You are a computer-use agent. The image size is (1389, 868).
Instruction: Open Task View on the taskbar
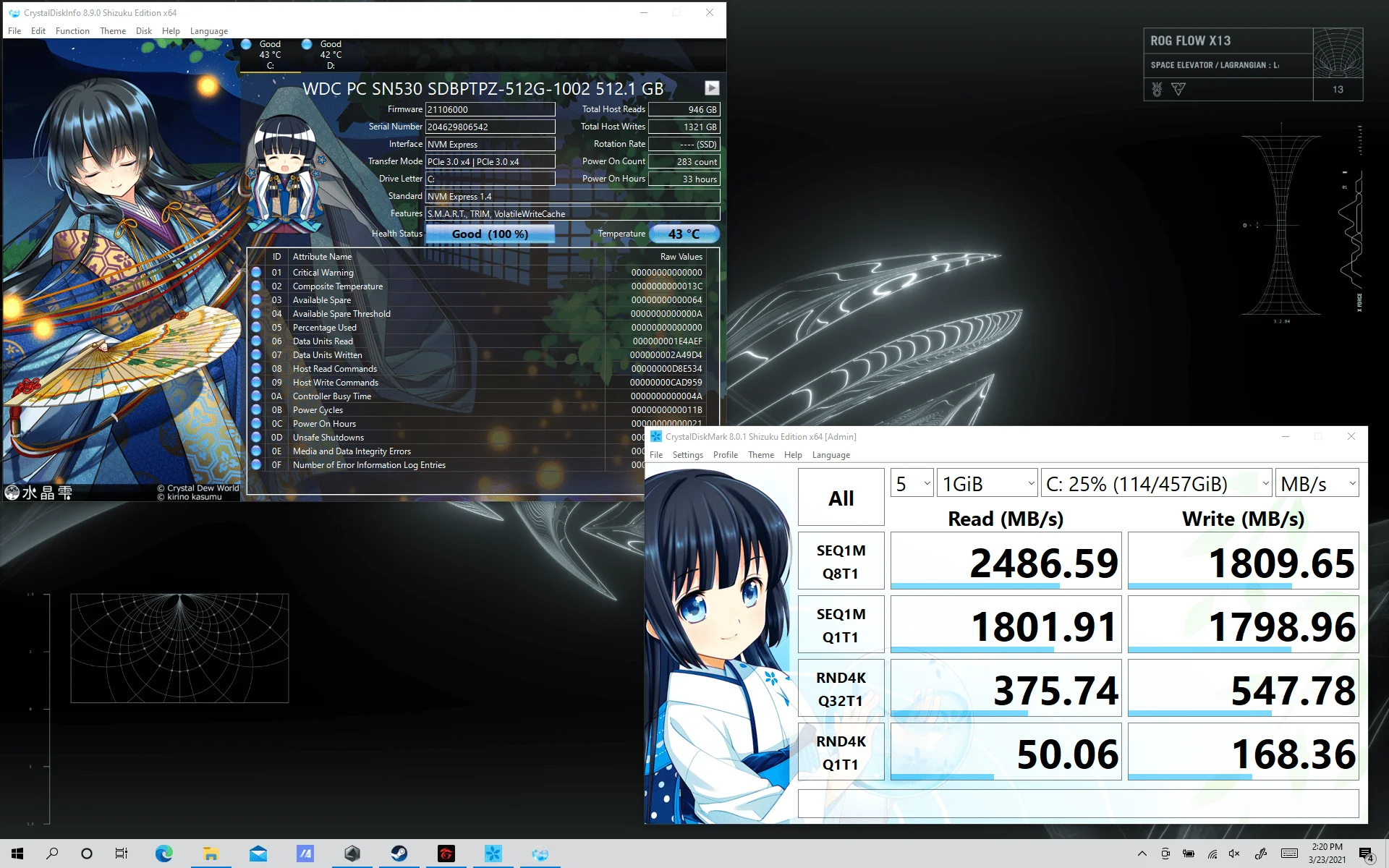coord(122,854)
